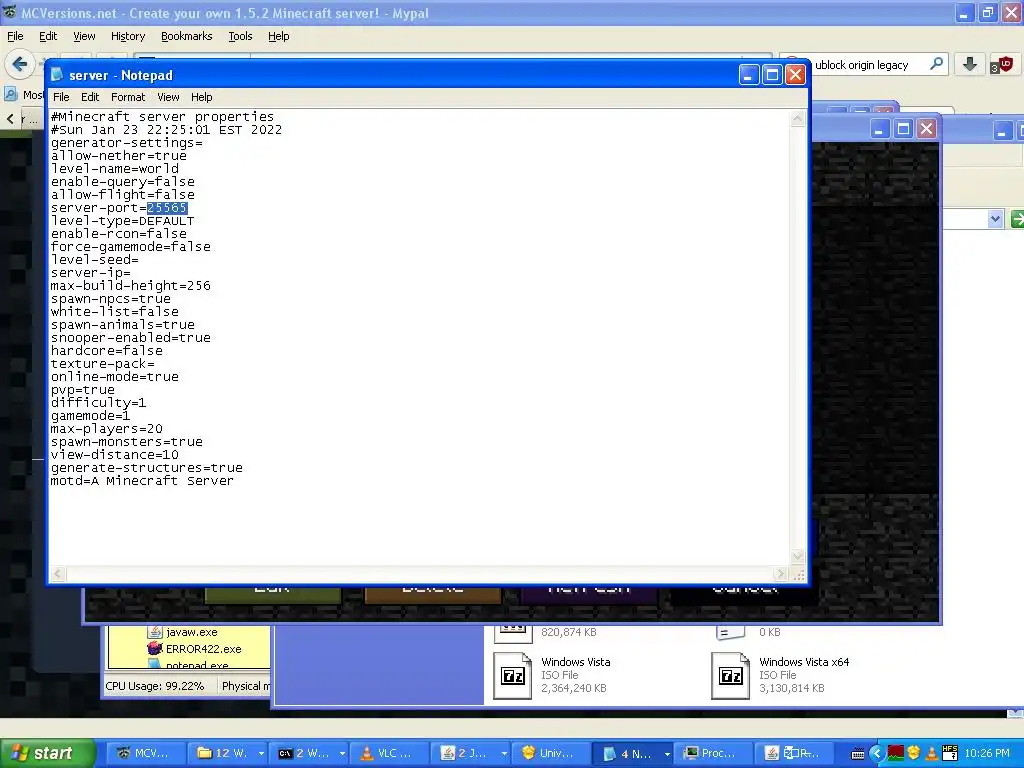Click the show hidden tray icons arrow
1024x768 pixels.
(876, 753)
